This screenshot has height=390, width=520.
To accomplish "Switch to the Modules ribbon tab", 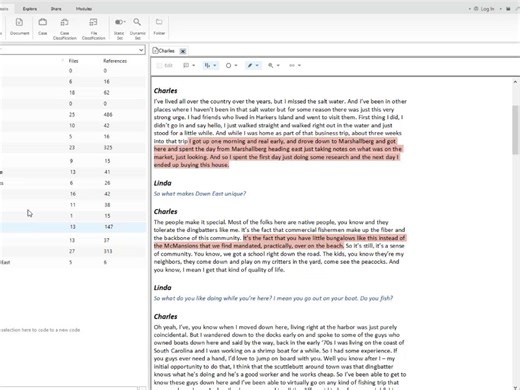I will (x=84, y=9).
